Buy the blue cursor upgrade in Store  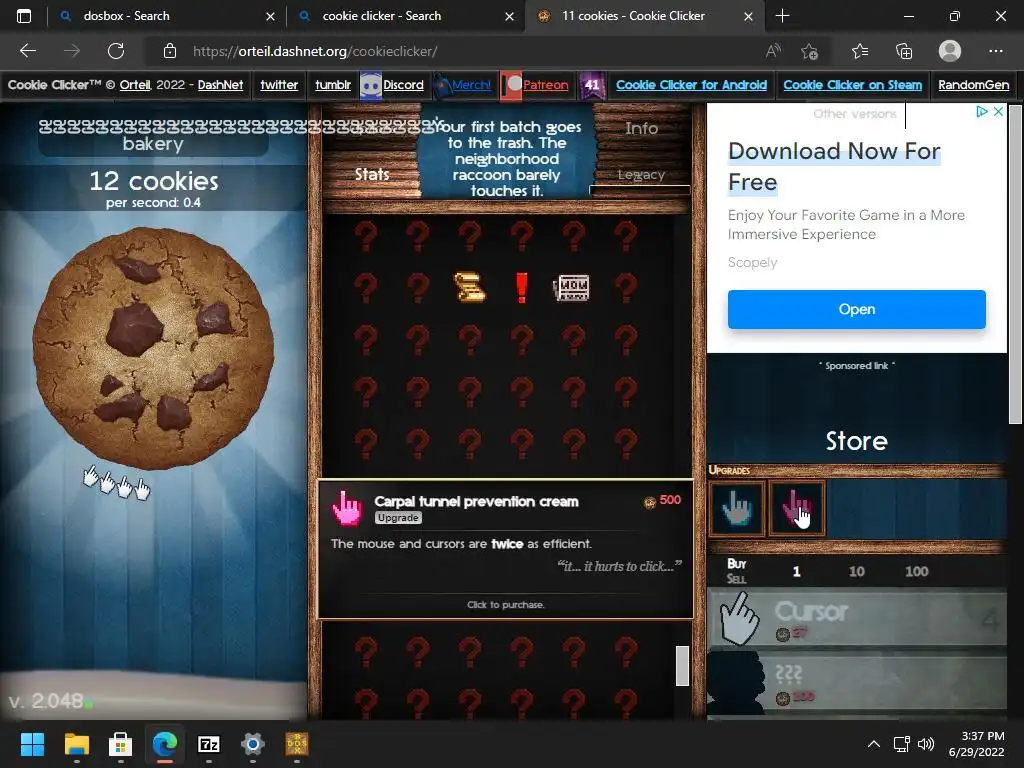click(737, 508)
